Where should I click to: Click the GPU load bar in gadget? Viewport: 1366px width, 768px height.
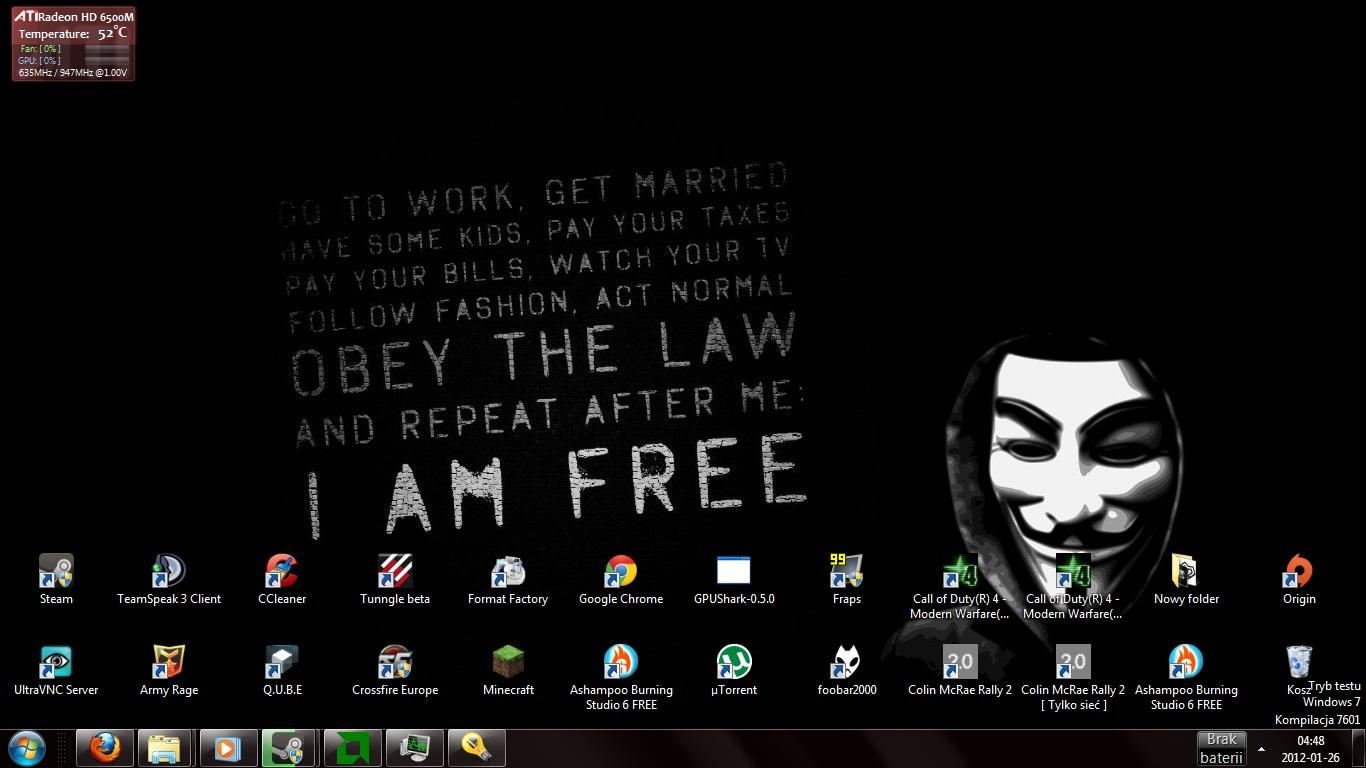click(x=107, y=60)
